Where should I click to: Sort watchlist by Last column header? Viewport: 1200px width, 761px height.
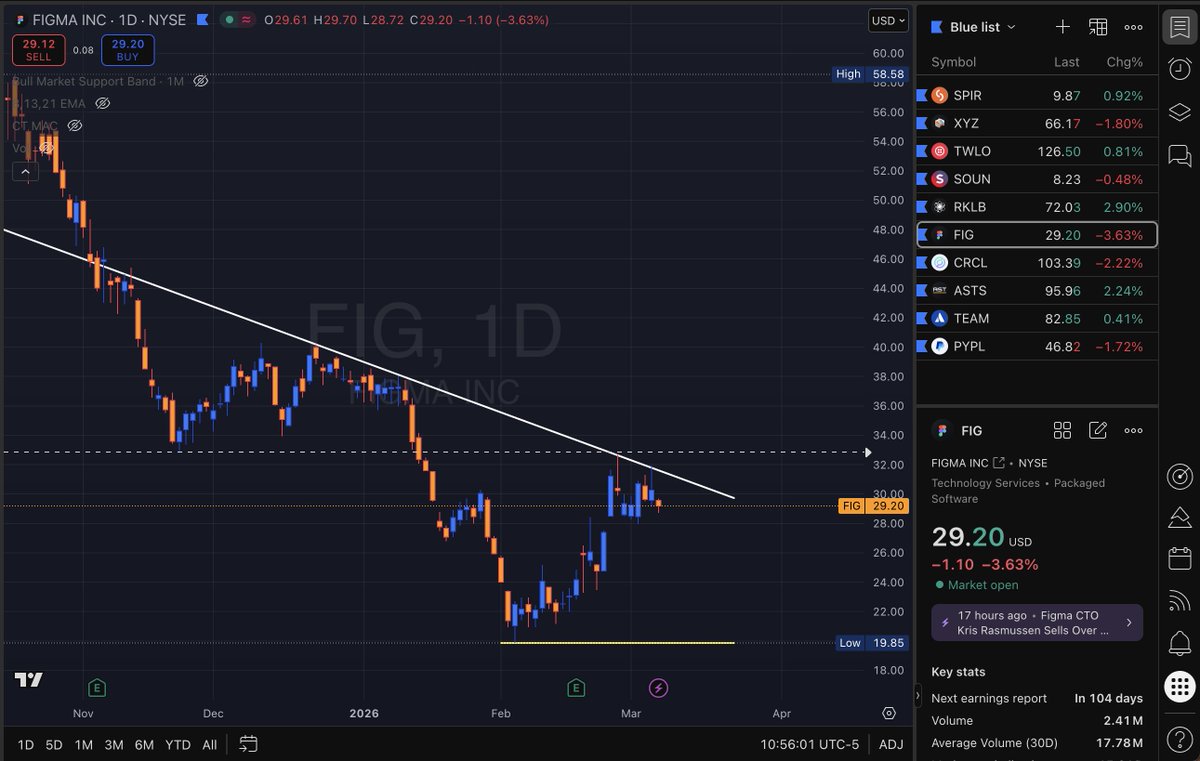click(1067, 62)
